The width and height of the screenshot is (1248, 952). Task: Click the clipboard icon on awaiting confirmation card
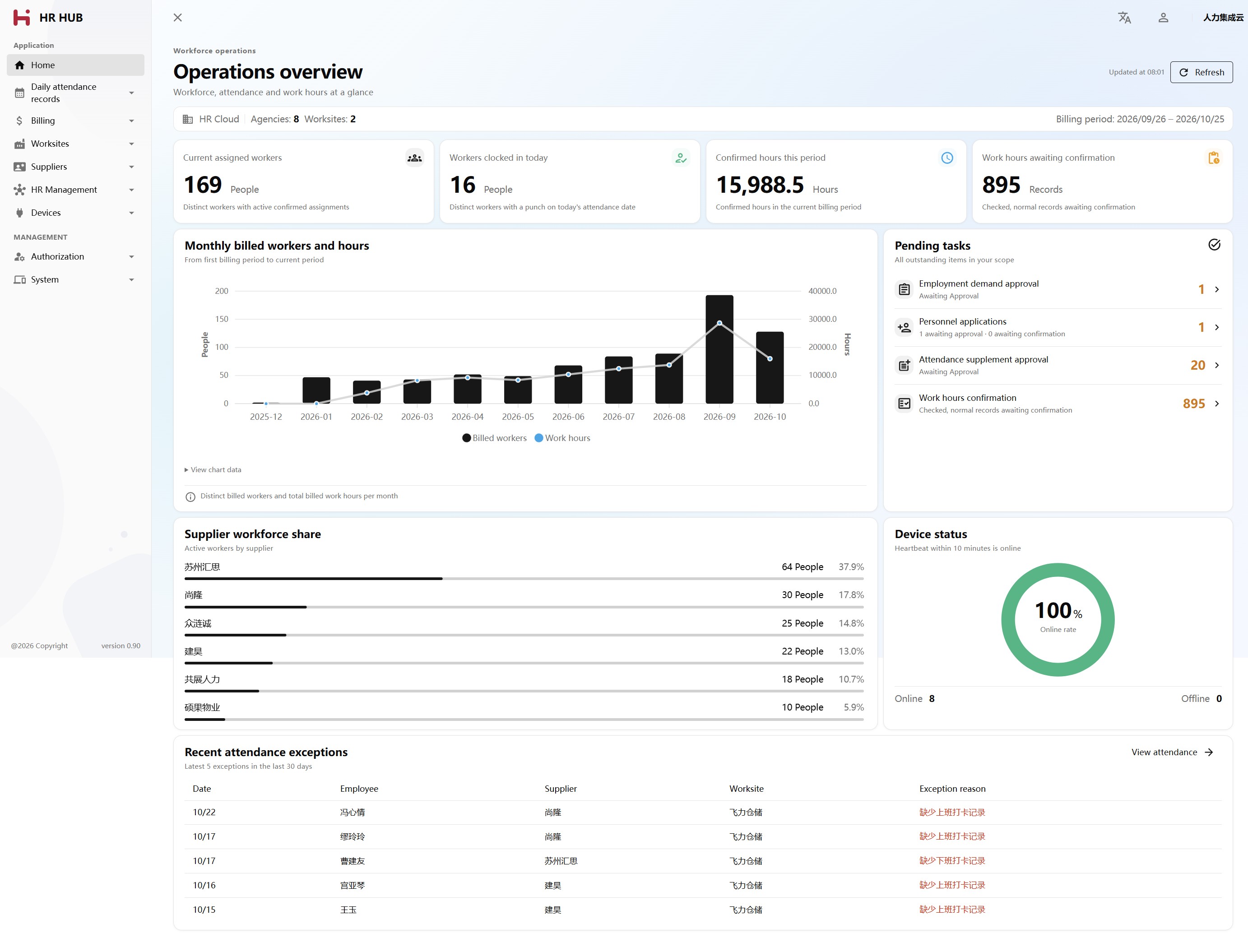(x=1213, y=158)
